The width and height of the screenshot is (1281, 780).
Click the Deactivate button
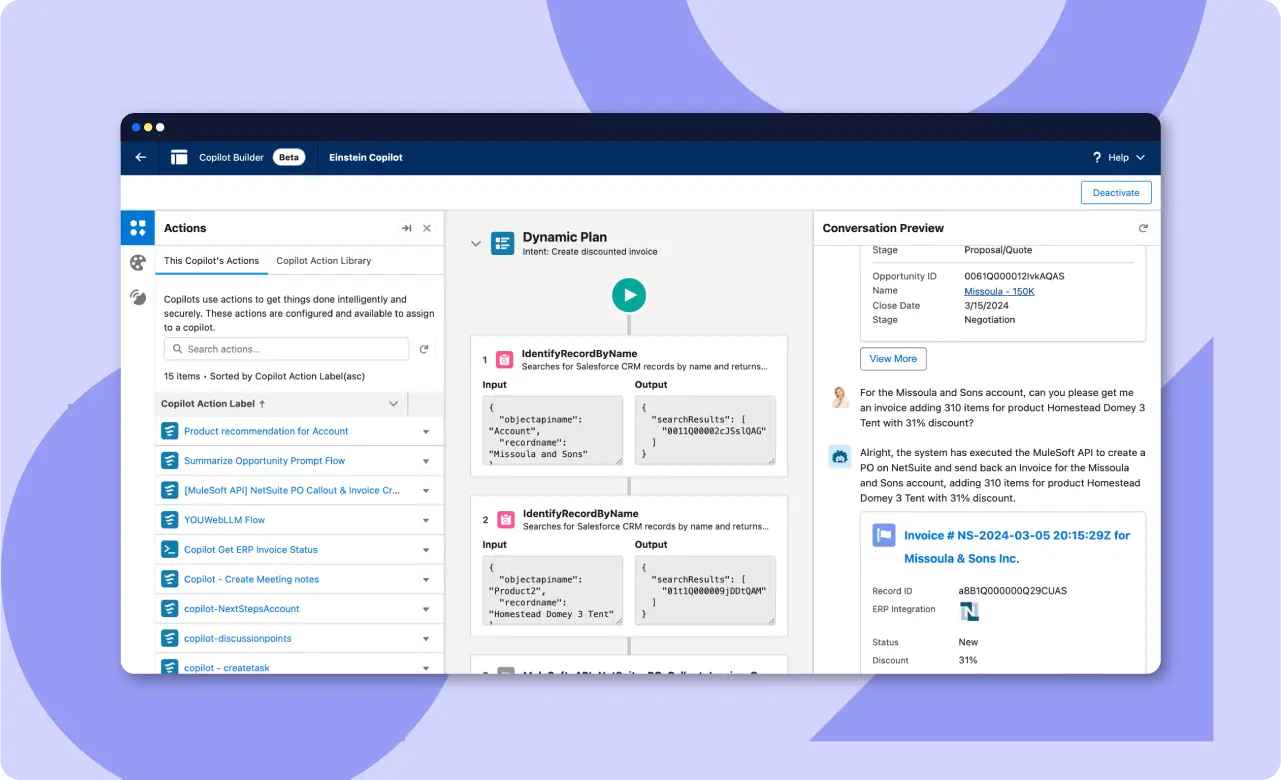coord(1116,193)
